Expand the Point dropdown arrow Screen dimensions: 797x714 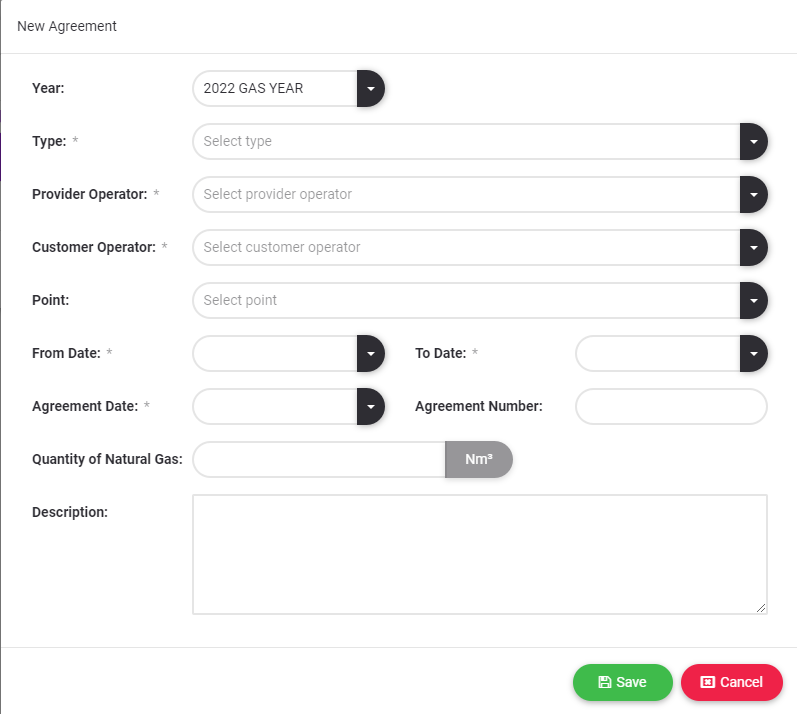tap(753, 301)
